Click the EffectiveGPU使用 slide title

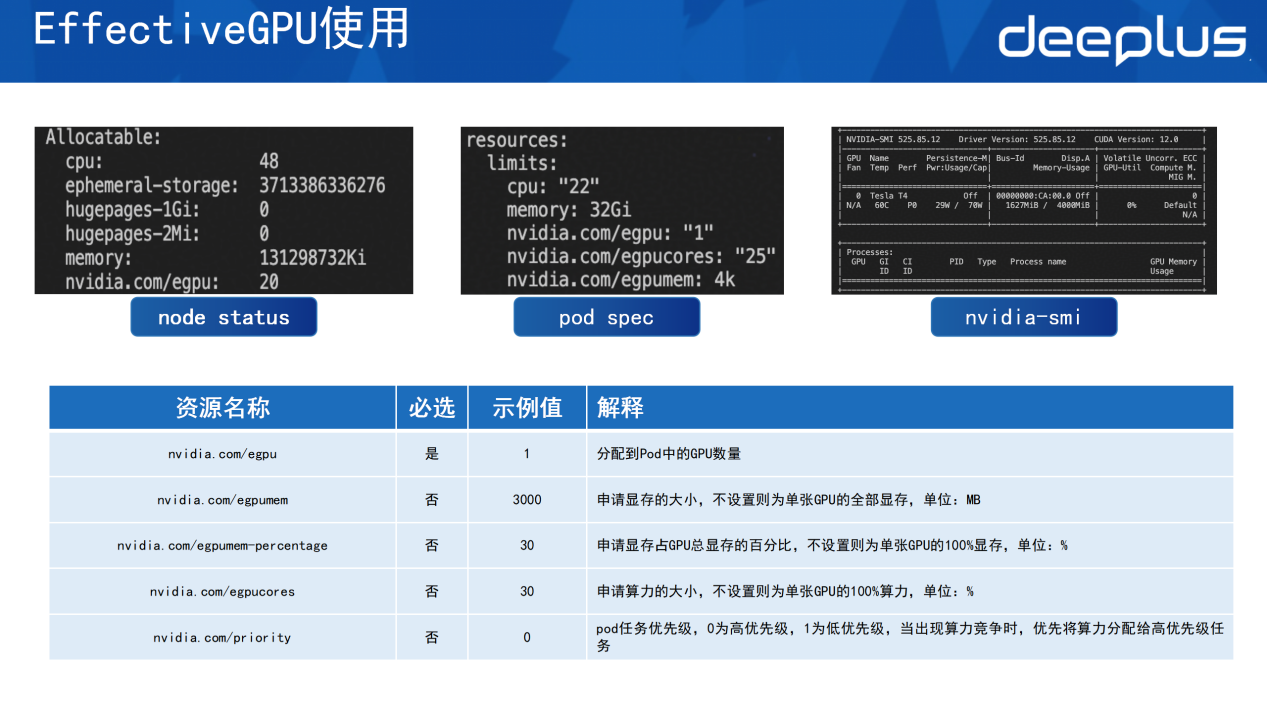221,30
